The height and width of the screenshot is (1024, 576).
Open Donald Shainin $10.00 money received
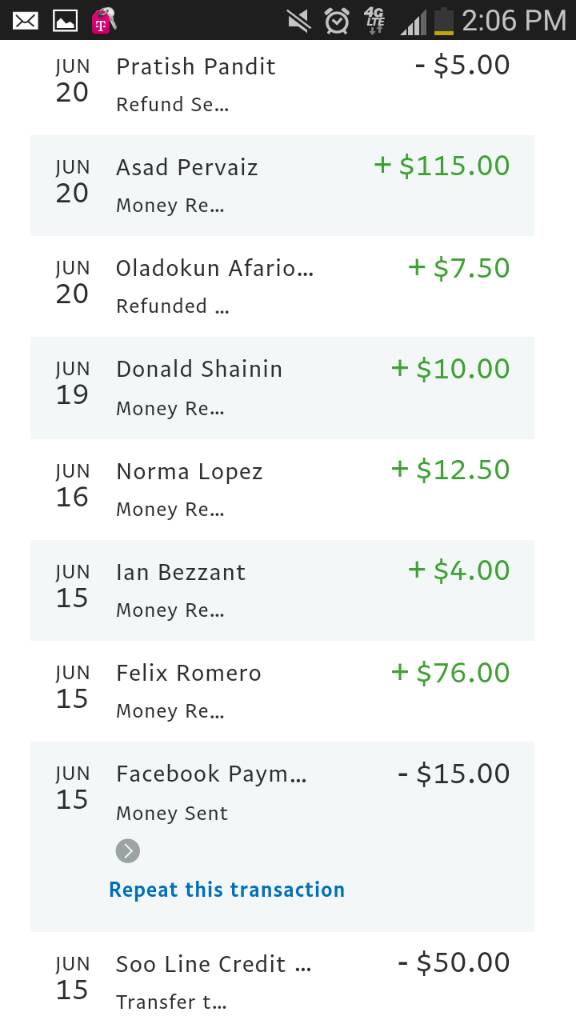click(x=282, y=388)
